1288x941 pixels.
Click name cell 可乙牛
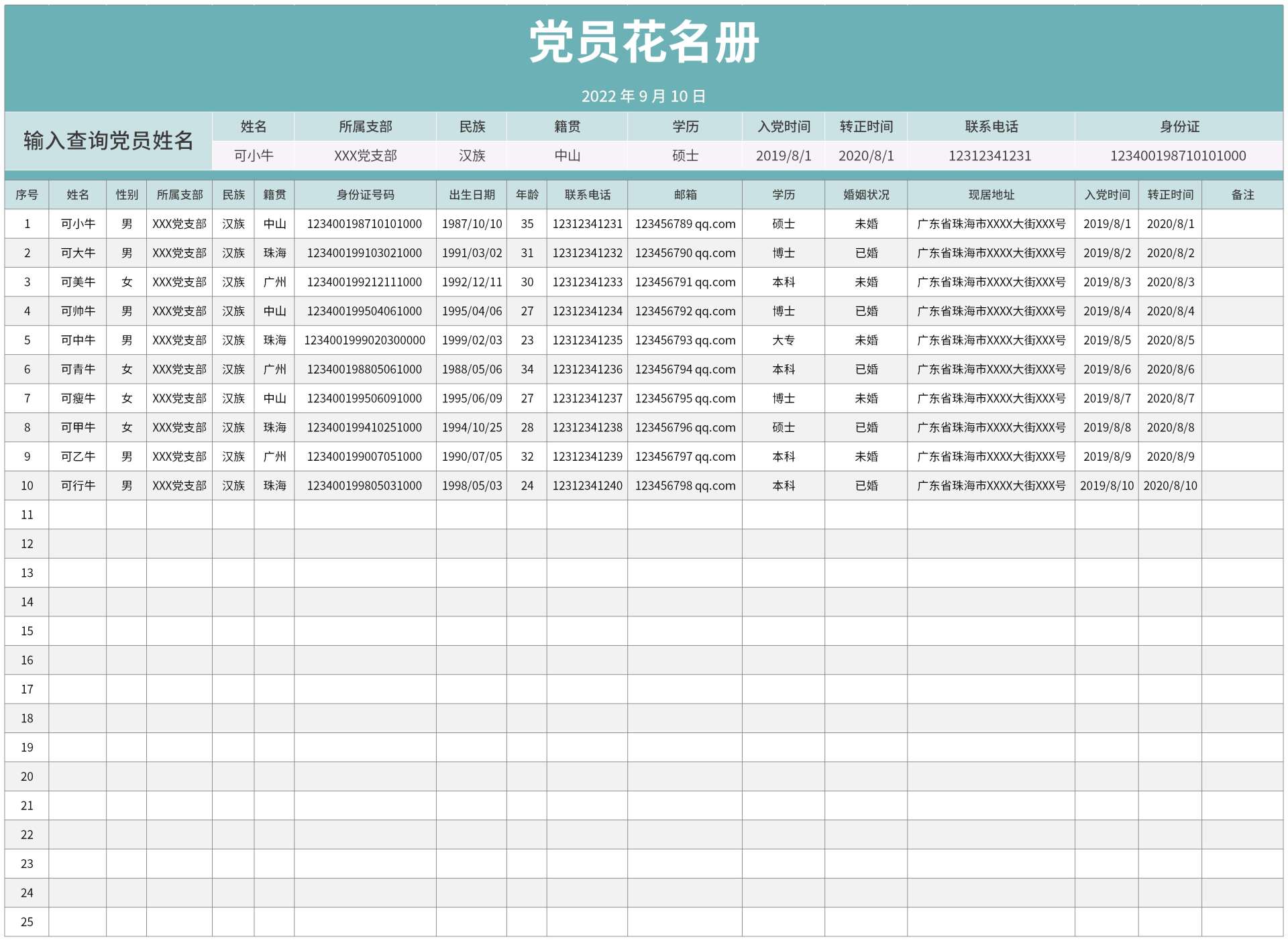point(78,456)
